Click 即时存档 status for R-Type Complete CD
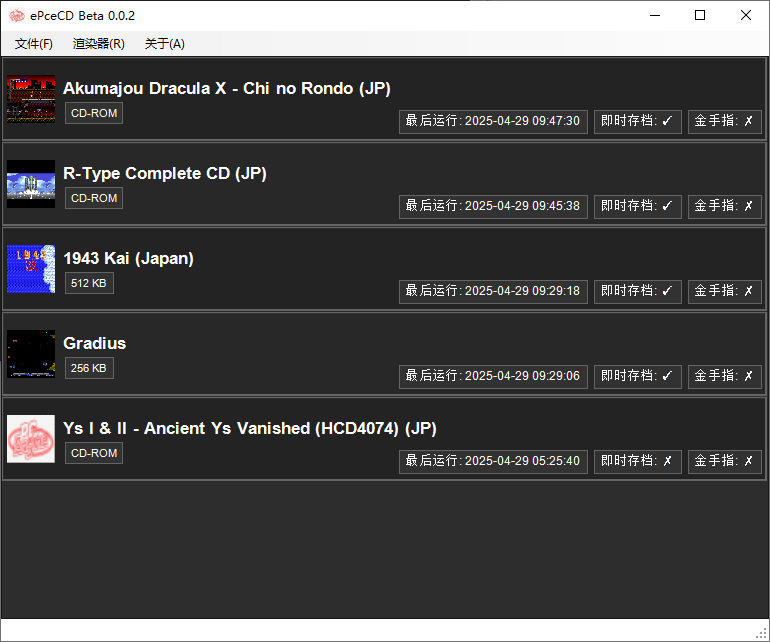The width and height of the screenshot is (770, 642). [x=637, y=206]
